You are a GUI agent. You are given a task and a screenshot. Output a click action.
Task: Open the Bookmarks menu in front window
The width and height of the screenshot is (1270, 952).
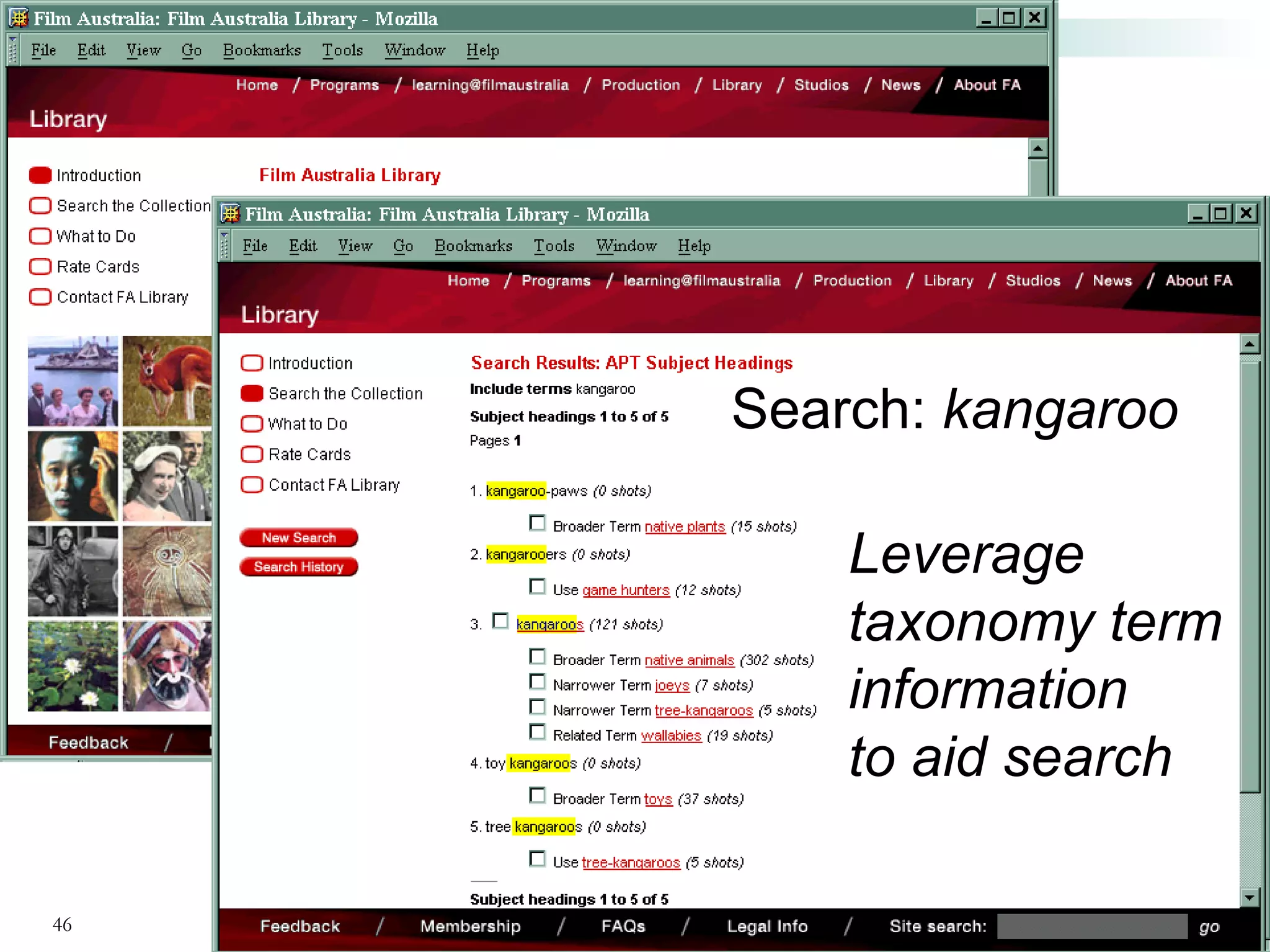click(x=474, y=246)
